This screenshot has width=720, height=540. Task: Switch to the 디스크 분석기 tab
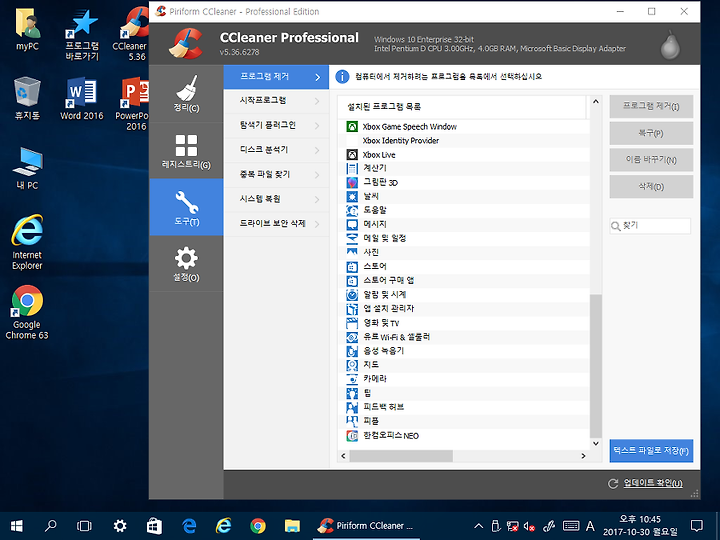(x=276, y=150)
